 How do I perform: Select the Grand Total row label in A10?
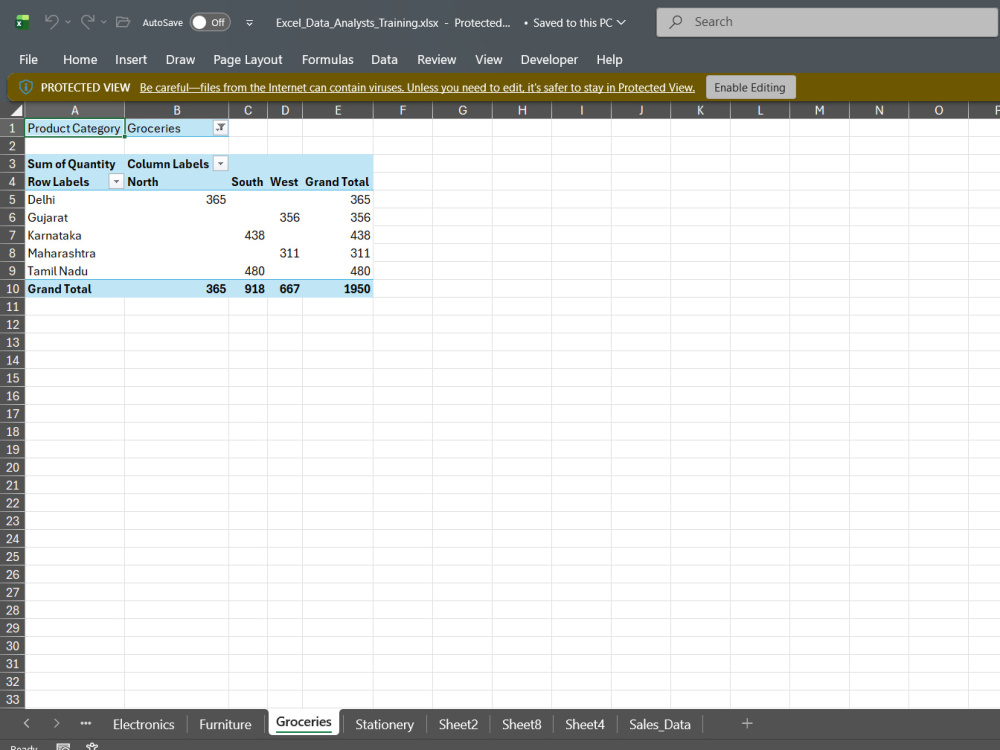(x=74, y=289)
